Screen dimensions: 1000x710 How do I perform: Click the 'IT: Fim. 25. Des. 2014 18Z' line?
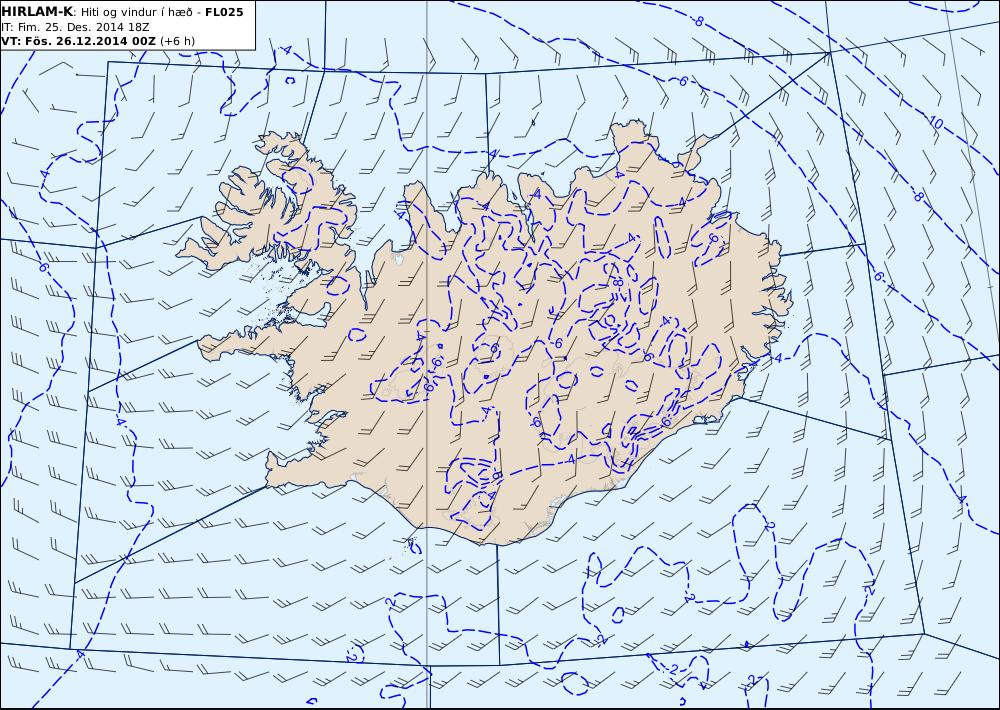[75, 27]
